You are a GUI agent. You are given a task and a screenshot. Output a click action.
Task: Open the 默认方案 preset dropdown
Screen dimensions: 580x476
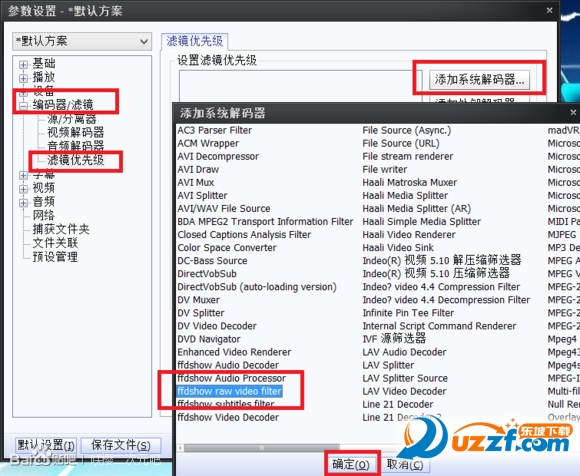tap(82, 41)
